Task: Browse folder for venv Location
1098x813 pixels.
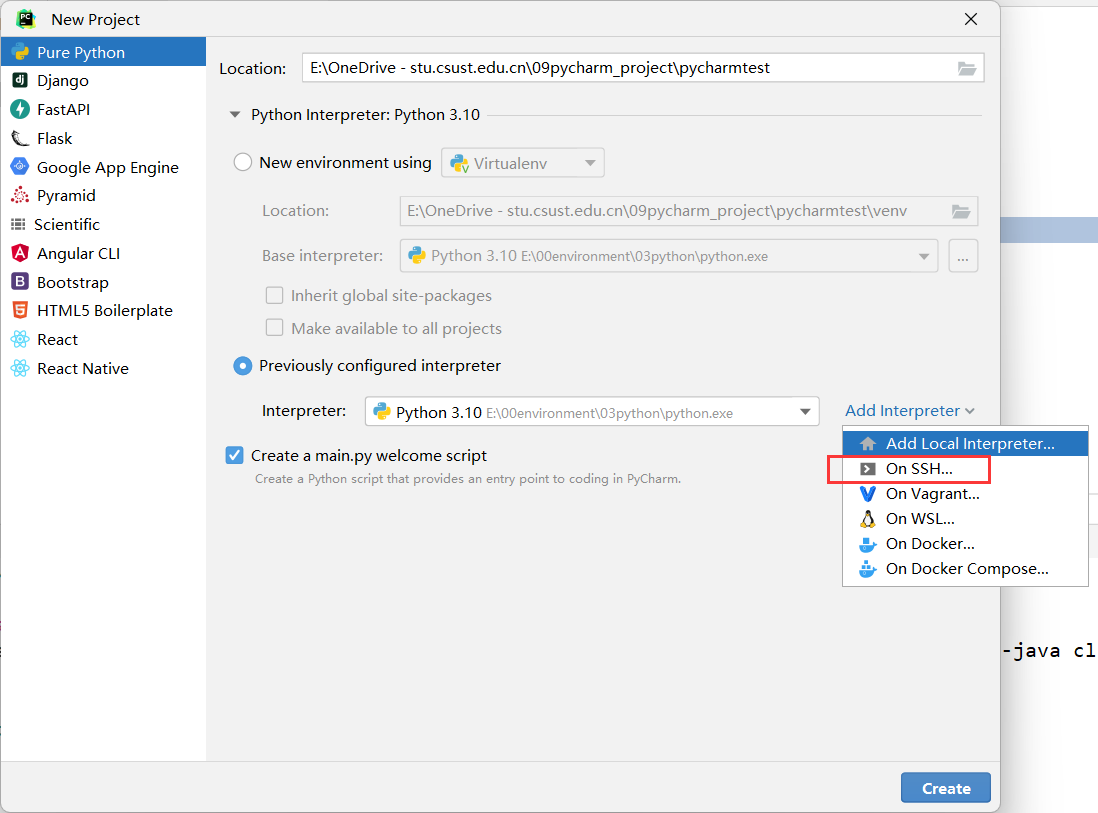Action: (961, 211)
